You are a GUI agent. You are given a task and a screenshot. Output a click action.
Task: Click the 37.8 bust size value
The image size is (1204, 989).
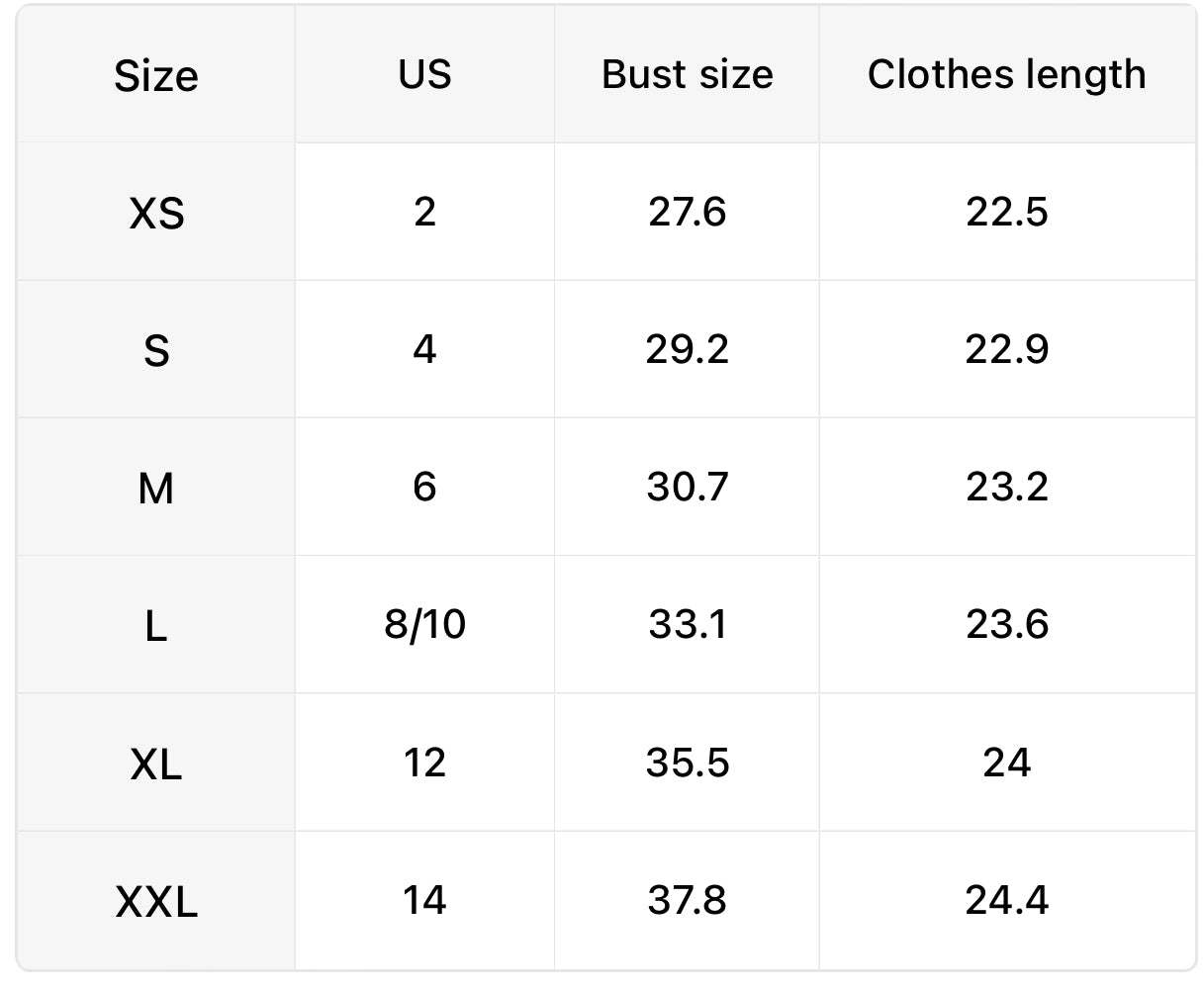687,900
